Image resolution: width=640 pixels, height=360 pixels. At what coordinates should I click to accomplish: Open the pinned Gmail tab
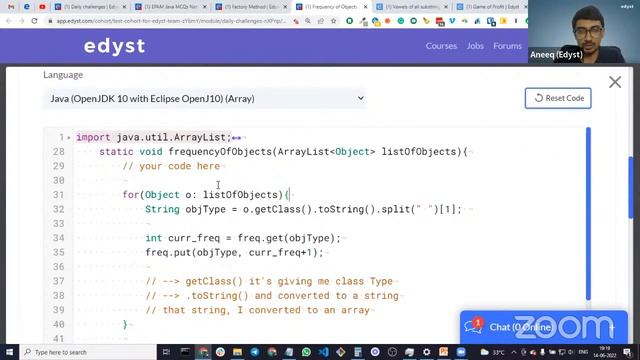pyautogui.click(x=11, y=7)
